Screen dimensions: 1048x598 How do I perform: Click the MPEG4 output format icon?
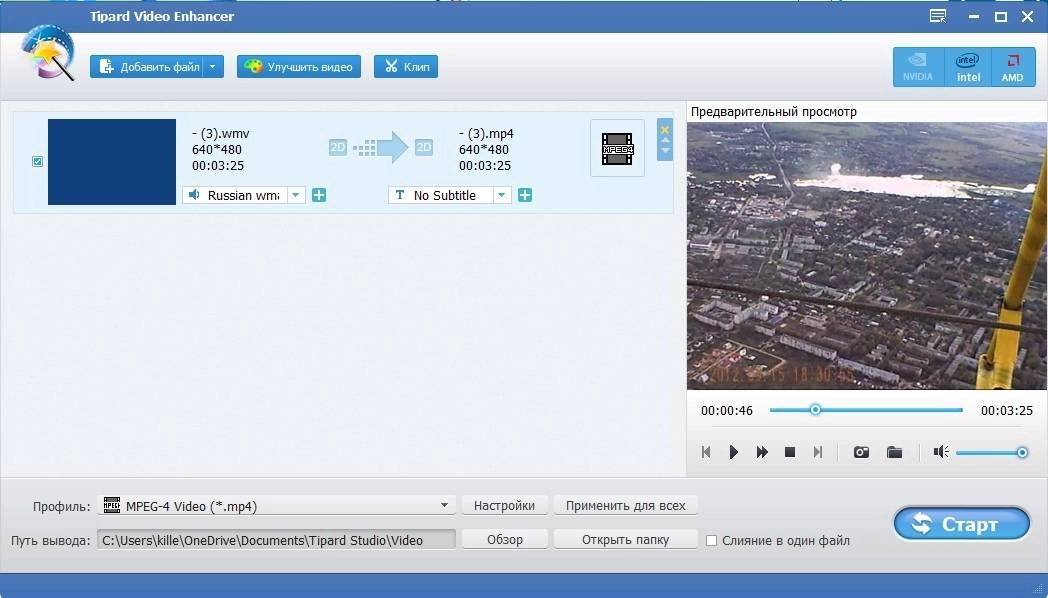click(617, 148)
